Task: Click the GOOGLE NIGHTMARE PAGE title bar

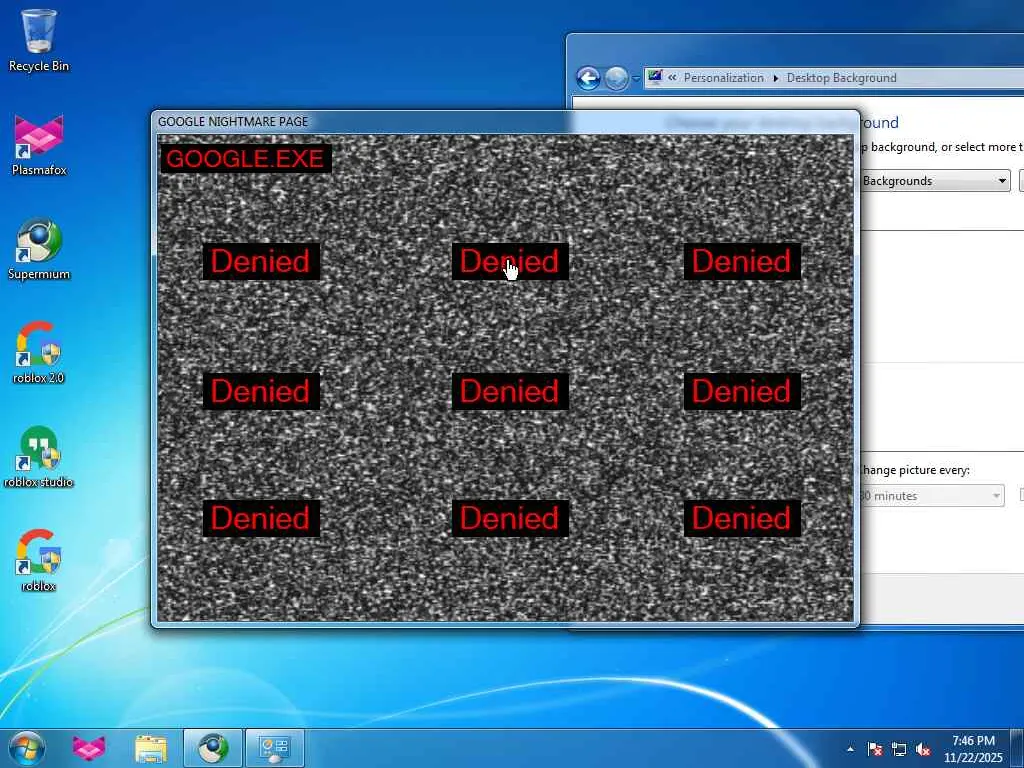Action: (x=505, y=121)
